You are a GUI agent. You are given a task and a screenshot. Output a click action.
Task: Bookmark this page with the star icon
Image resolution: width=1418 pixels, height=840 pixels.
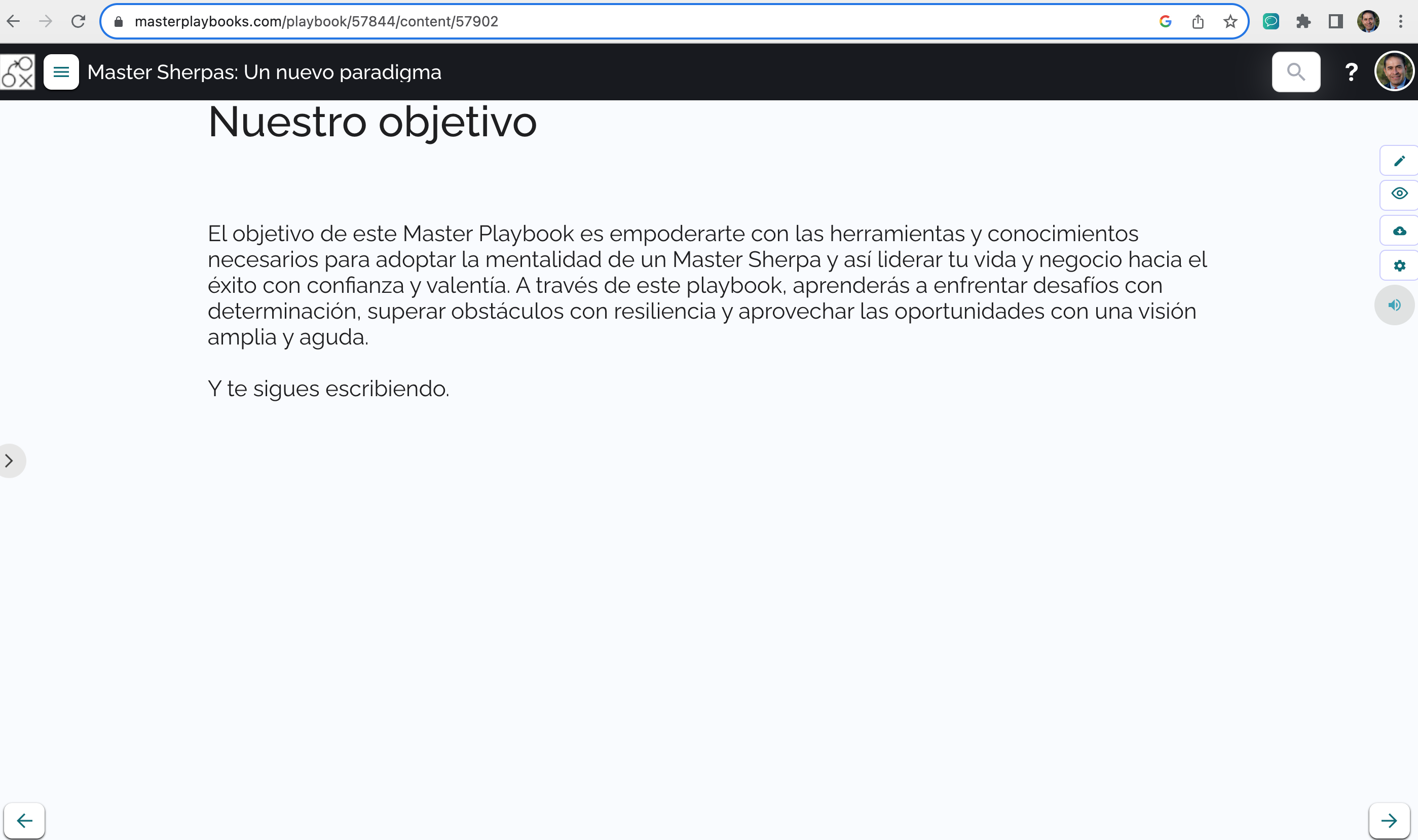[x=1230, y=21]
